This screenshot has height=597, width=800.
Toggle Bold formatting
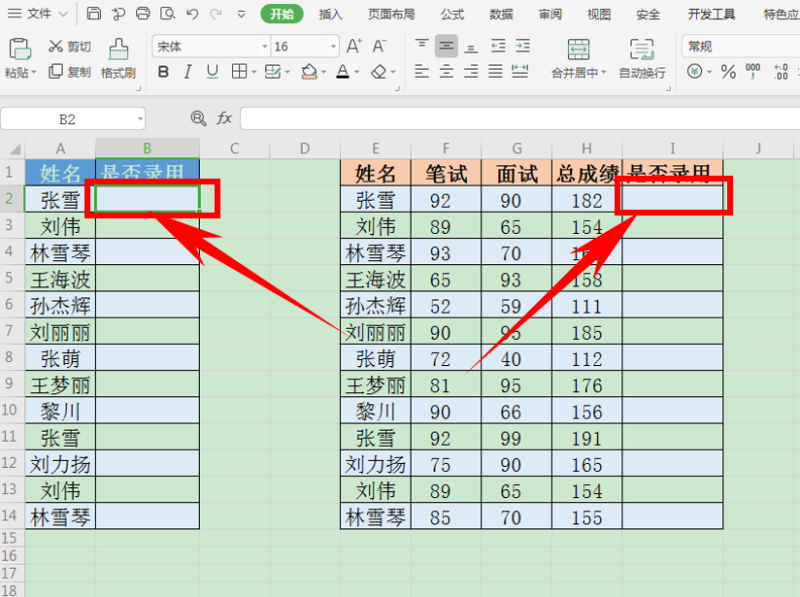pos(163,72)
